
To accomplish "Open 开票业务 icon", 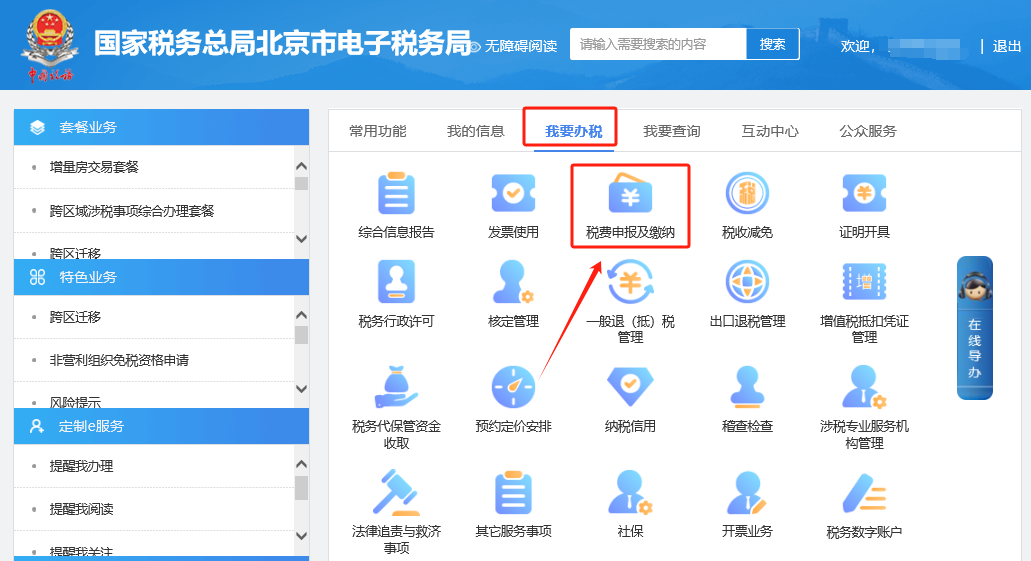I will tap(747, 492).
